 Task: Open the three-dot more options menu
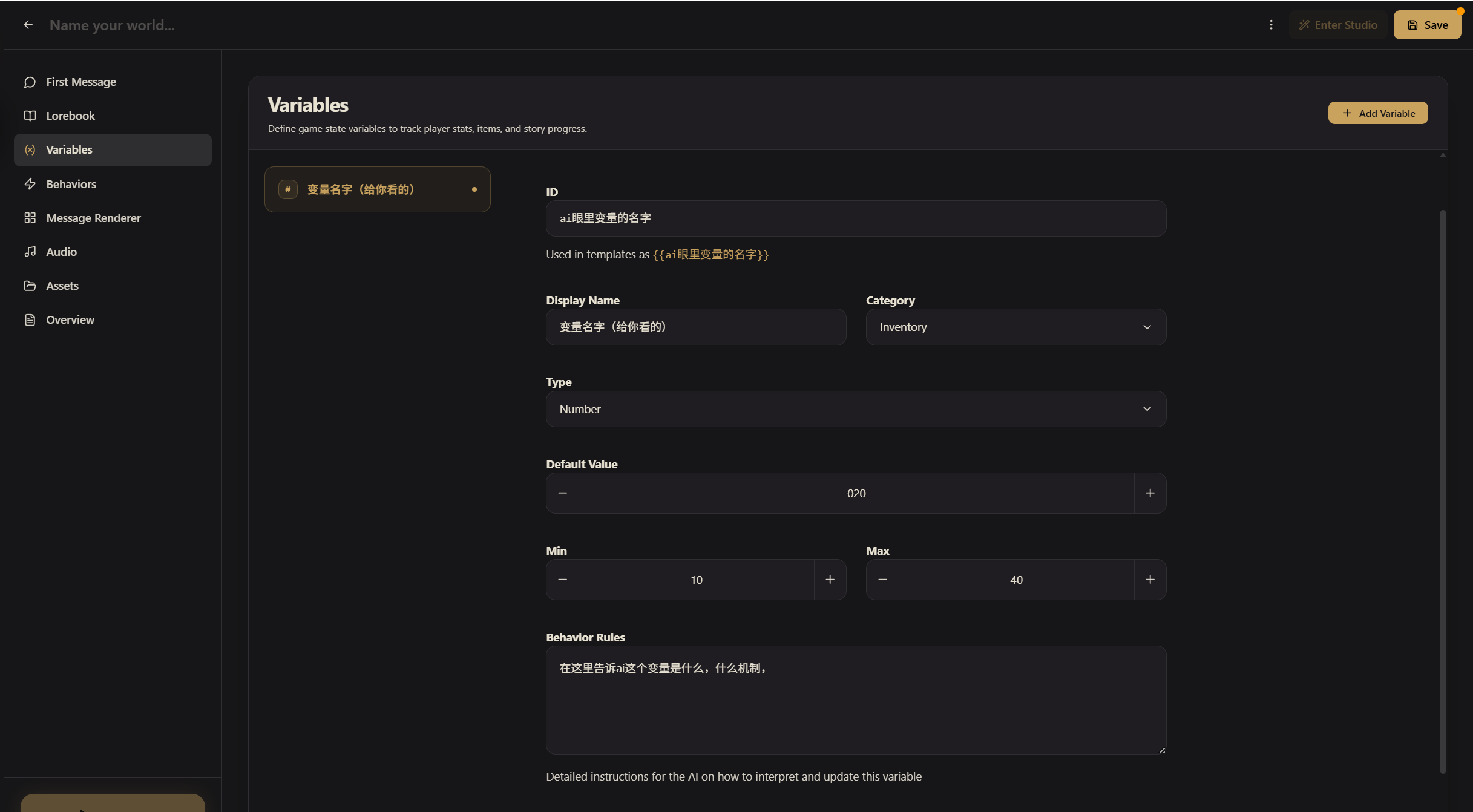coord(1271,25)
